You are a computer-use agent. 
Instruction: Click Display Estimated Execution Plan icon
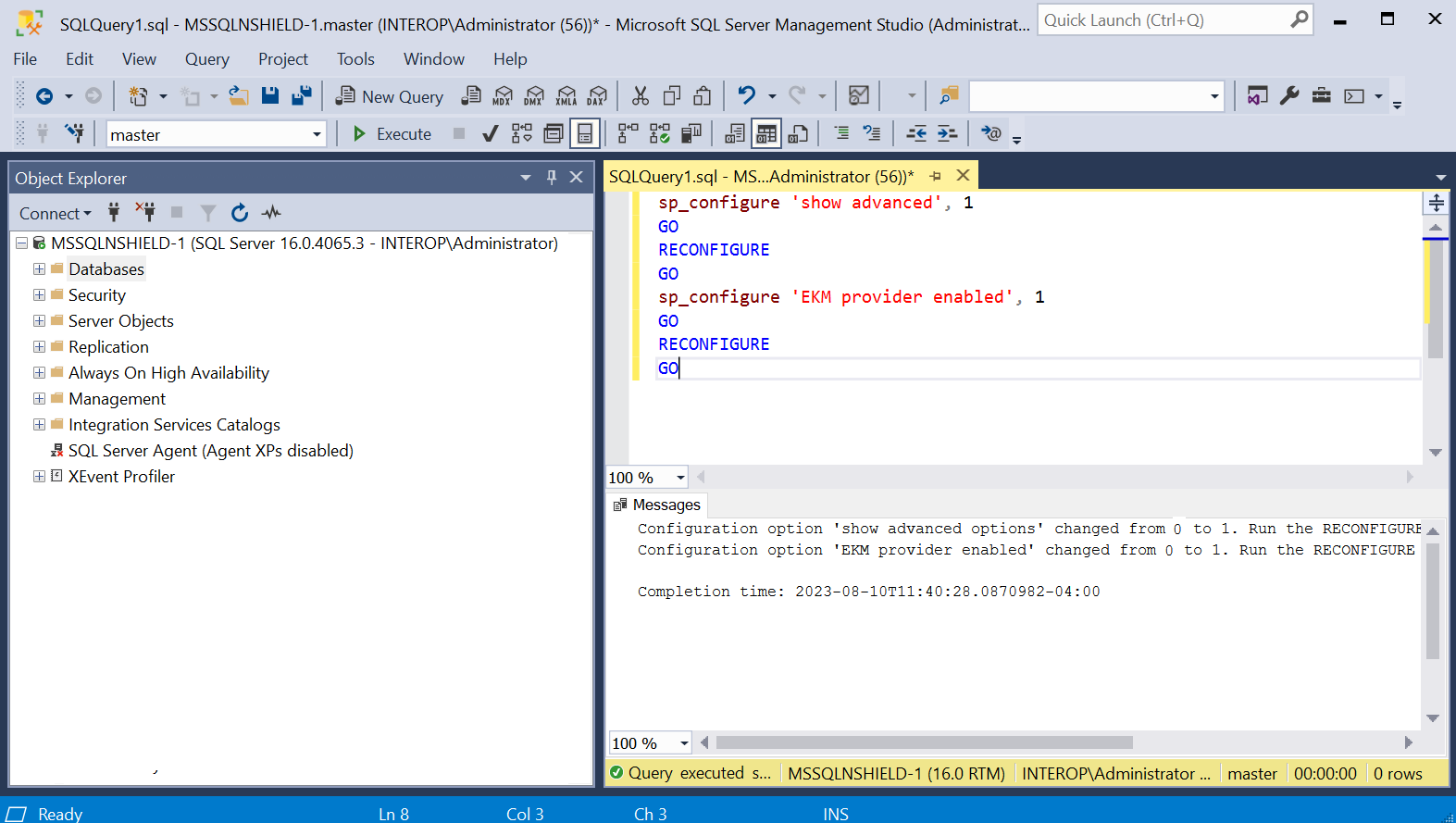pyautogui.click(x=522, y=133)
